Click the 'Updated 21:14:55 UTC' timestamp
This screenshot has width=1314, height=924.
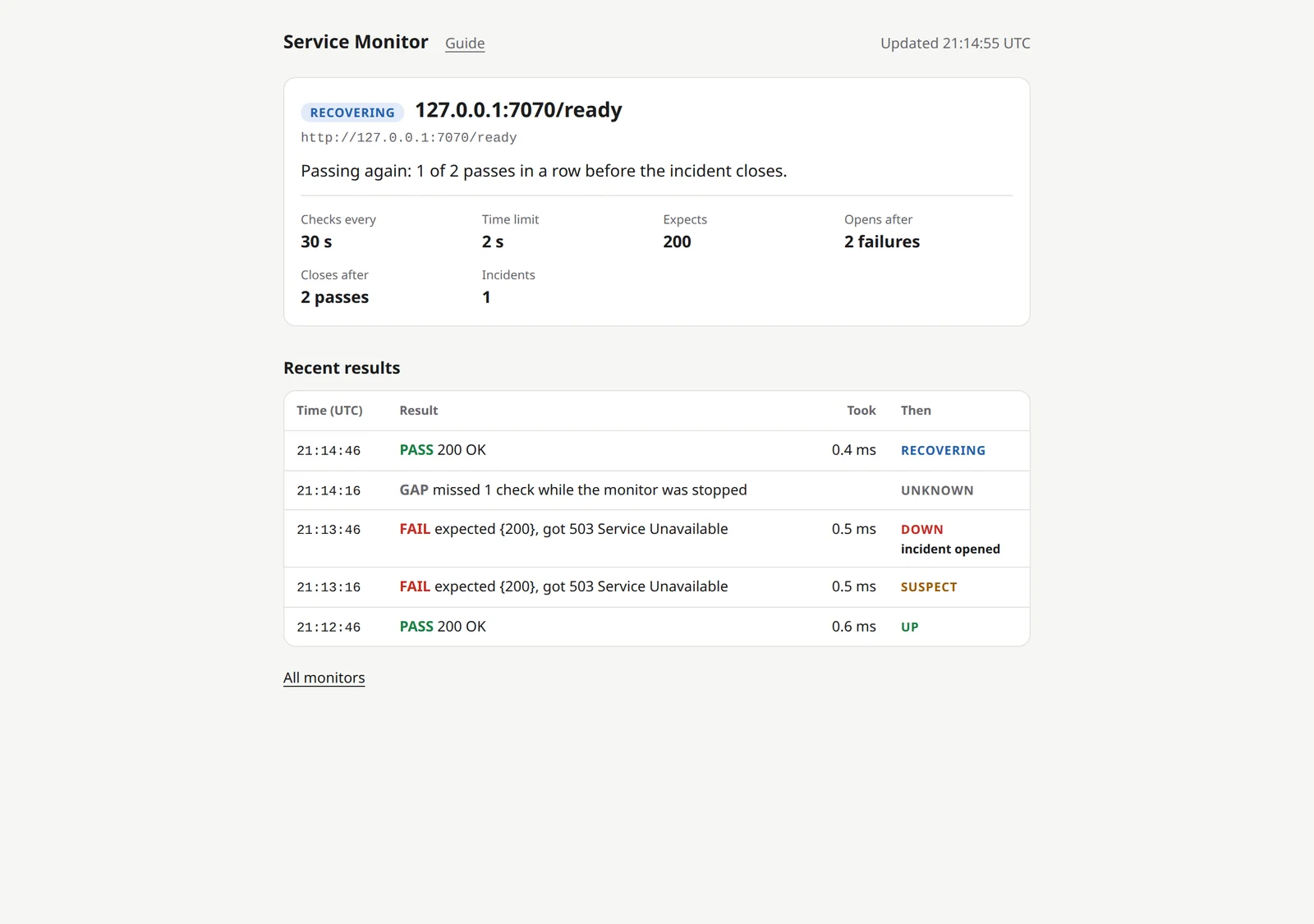pyautogui.click(x=955, y=44)
